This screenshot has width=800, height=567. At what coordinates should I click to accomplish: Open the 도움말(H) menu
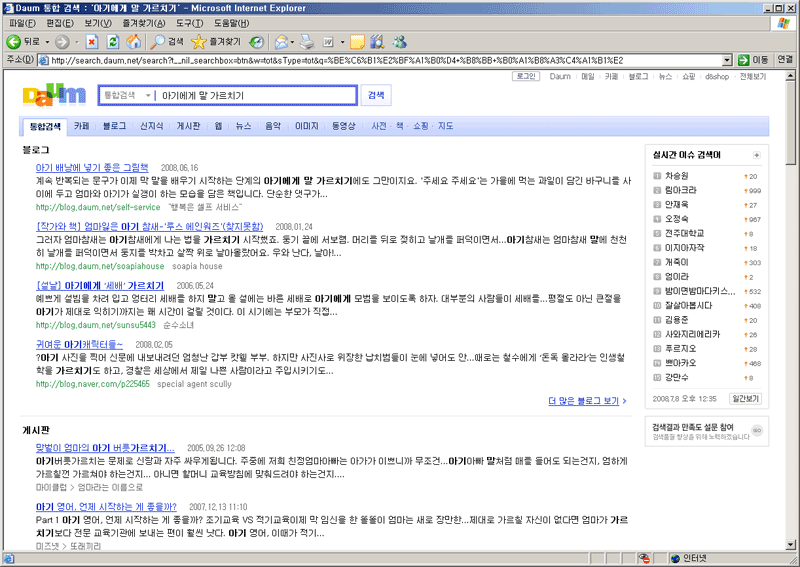point(231,23)
